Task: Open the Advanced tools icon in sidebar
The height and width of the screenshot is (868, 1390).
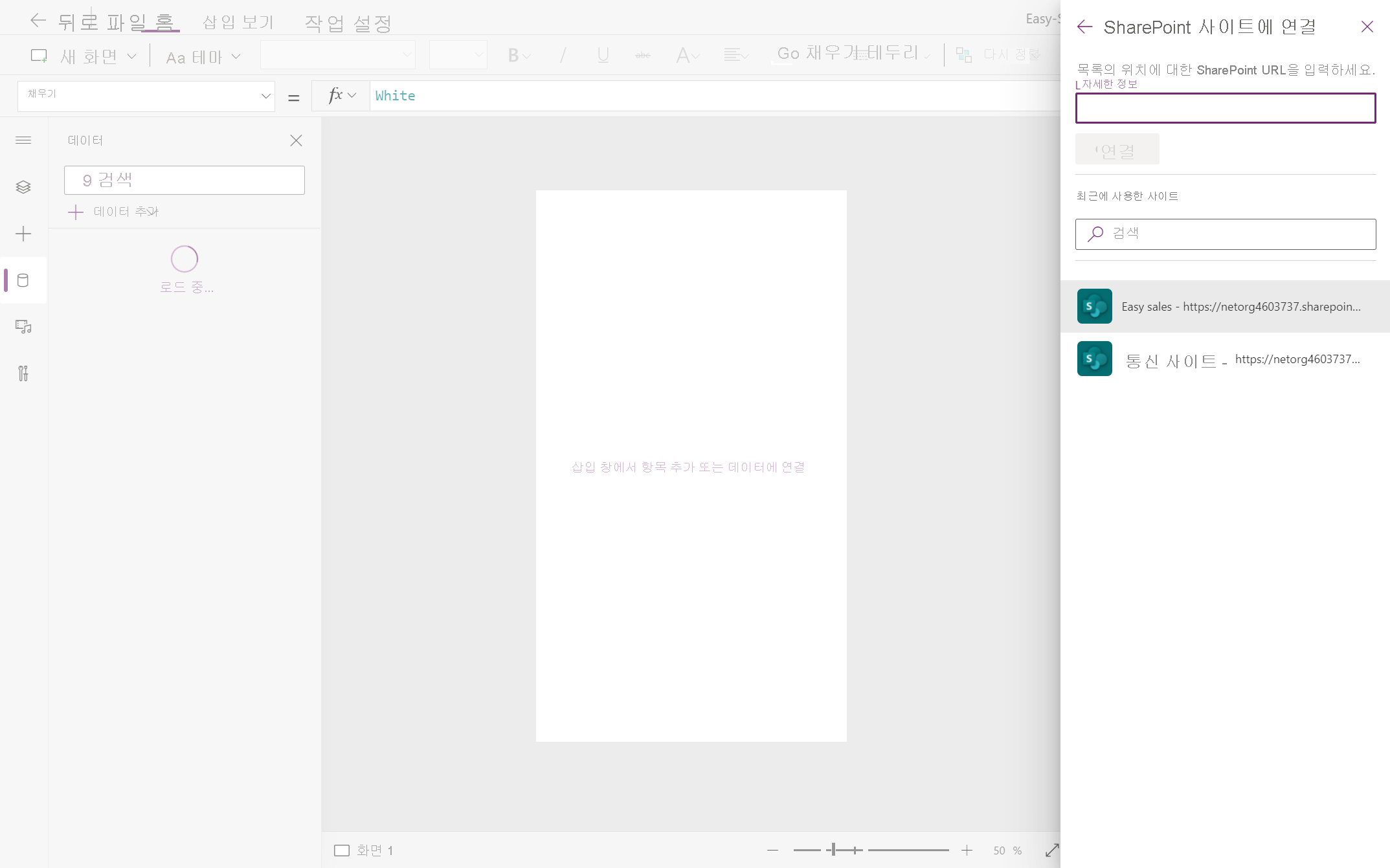Action: [x=23, y=373]
